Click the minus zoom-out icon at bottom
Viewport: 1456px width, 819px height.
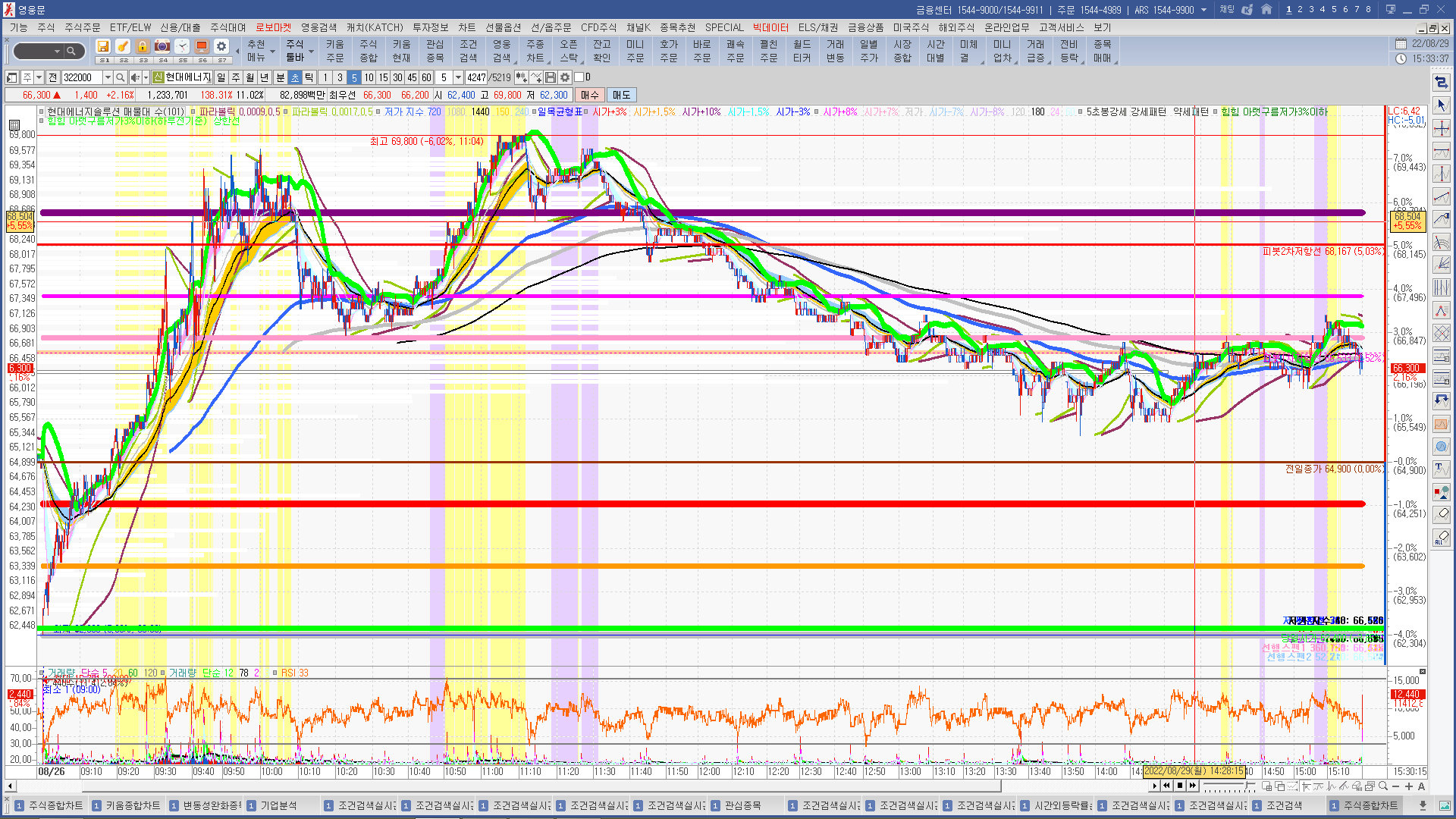[x=1396, y=786]
